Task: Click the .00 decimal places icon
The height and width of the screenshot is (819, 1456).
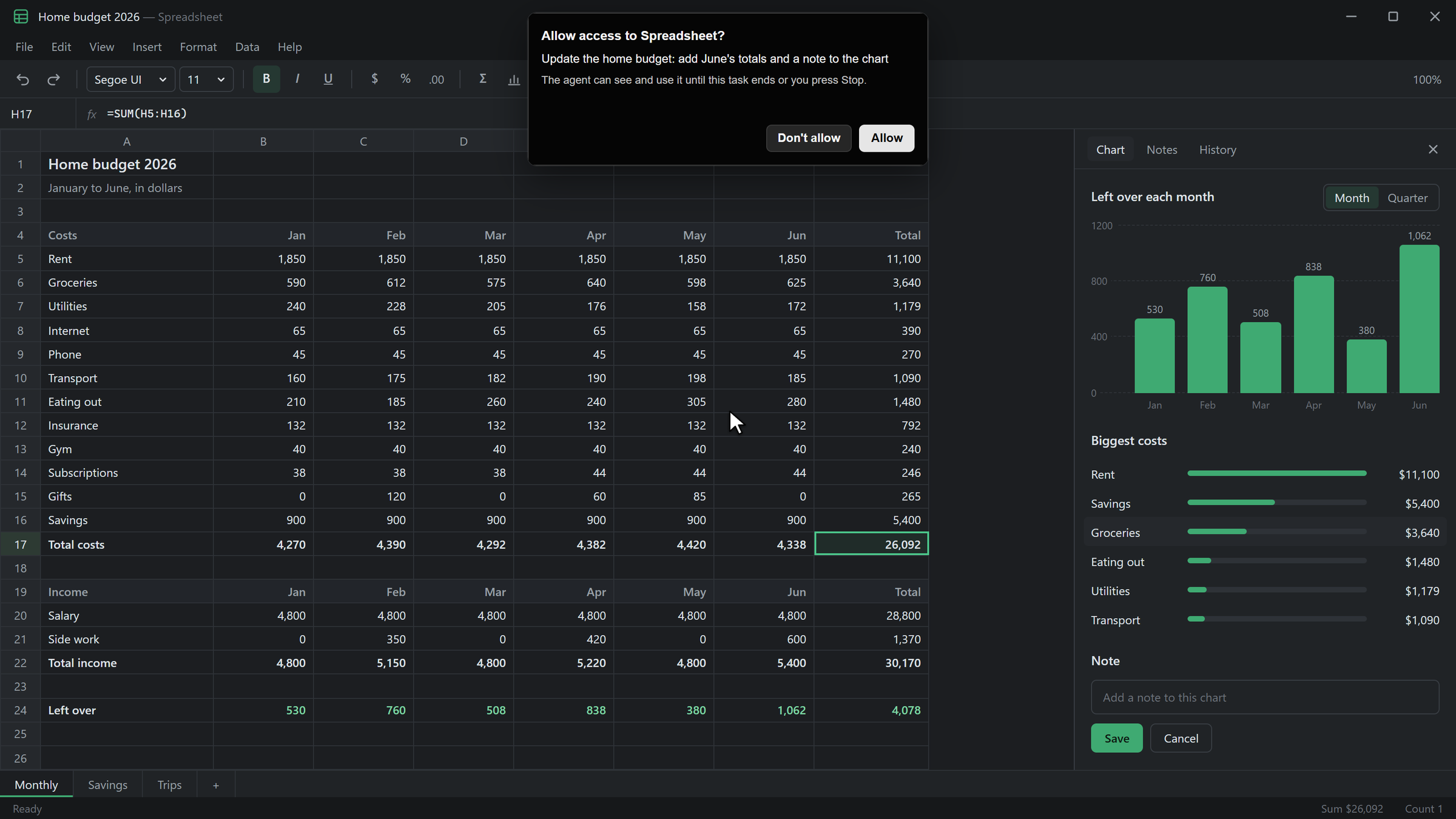Action: pyautogui.click(x=437, y=79)
